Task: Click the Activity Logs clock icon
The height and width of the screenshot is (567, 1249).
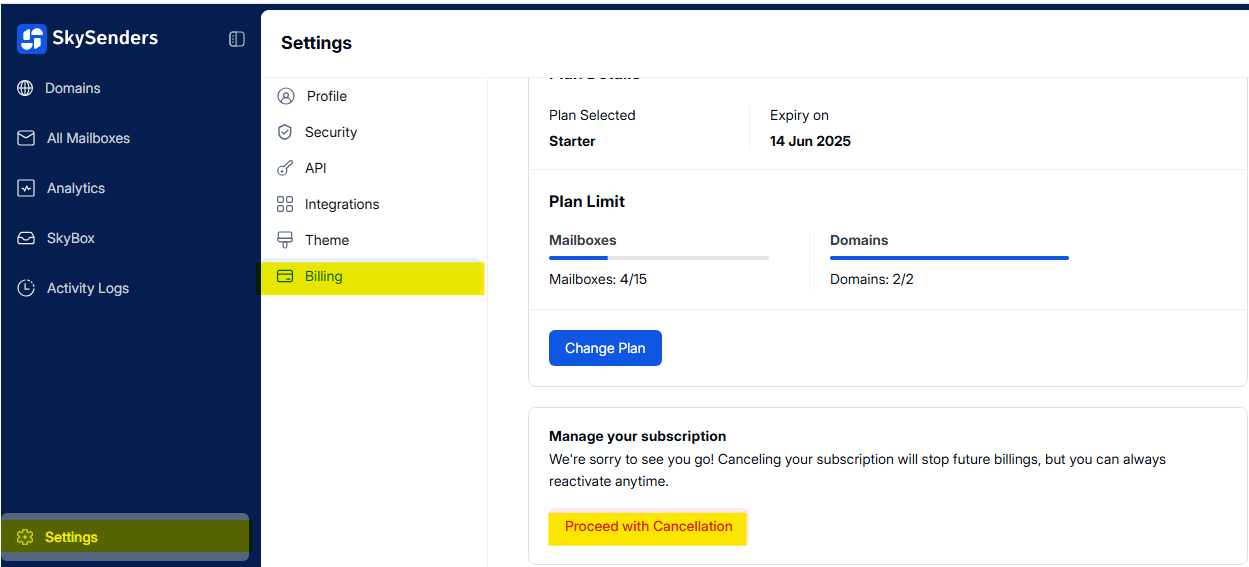Action: (26, 288)
